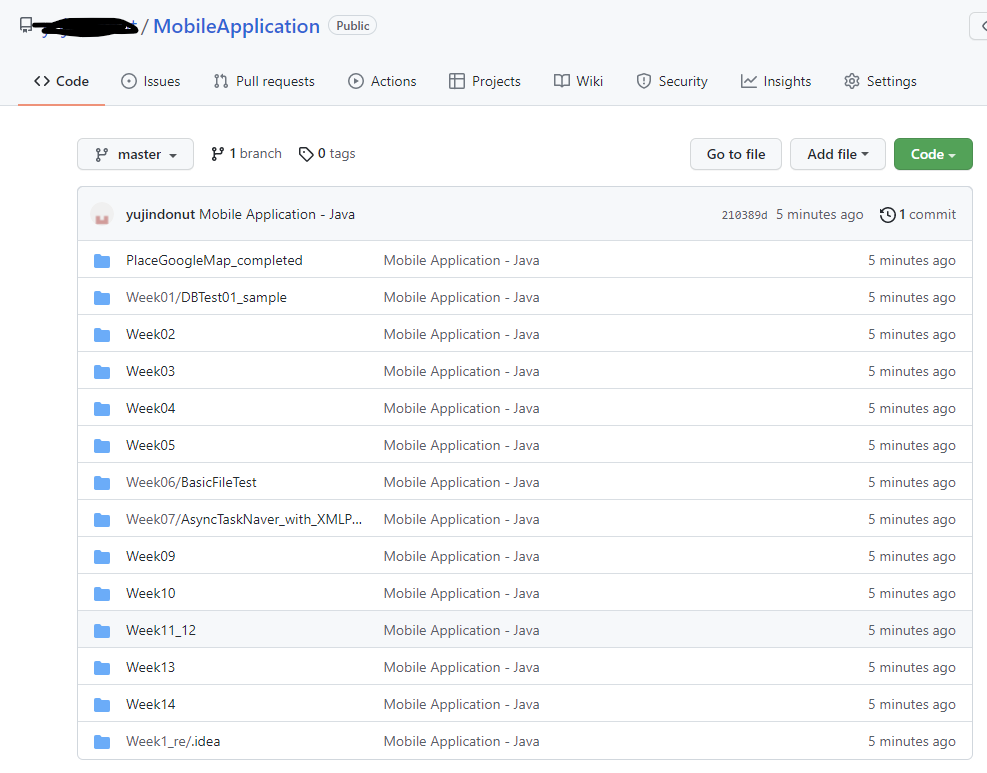Click the folder icon beside PlaceGoogleMap_completed
This screenshot has width=987, height=773.
(x=102, y=261)
